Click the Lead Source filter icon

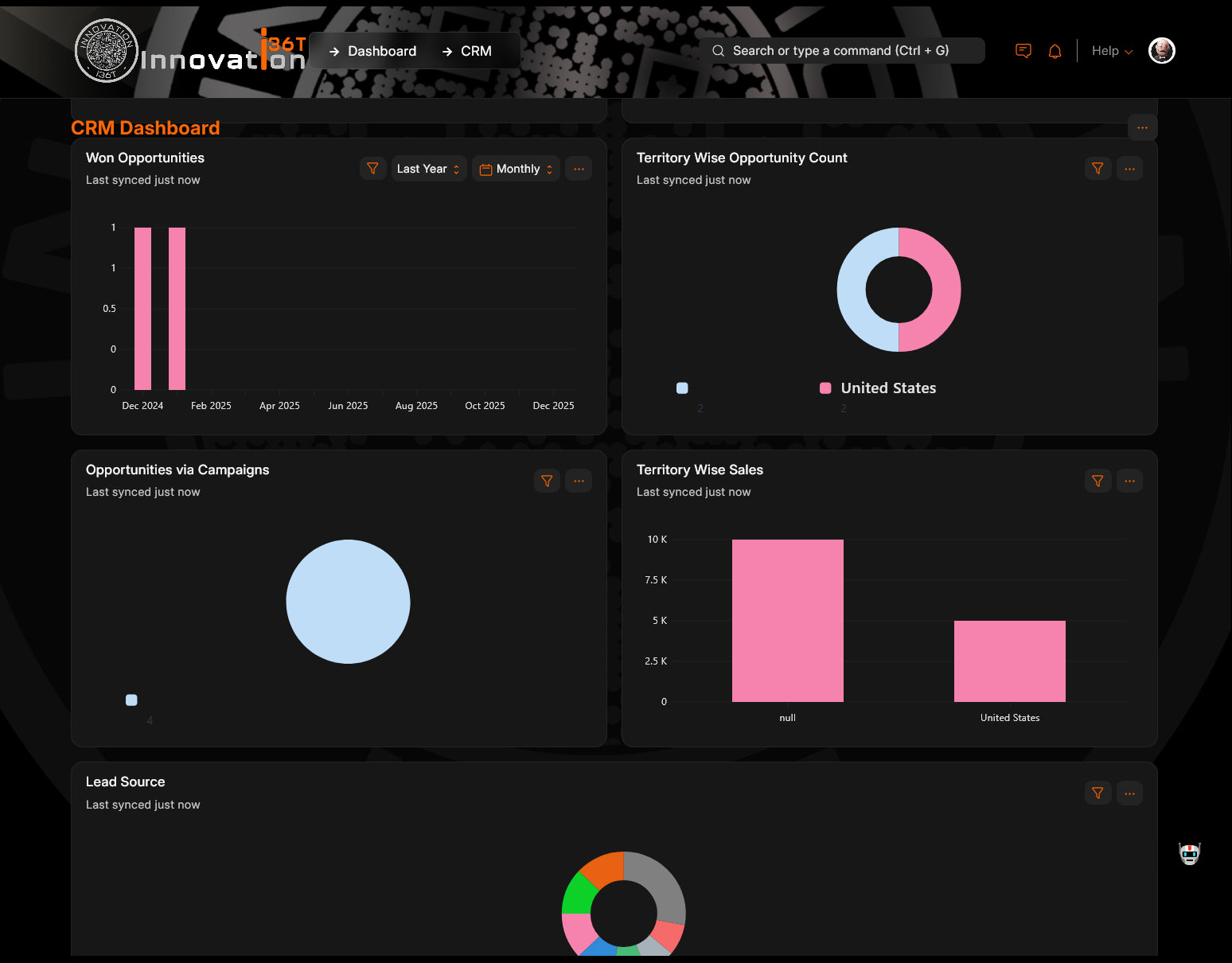1097,793
